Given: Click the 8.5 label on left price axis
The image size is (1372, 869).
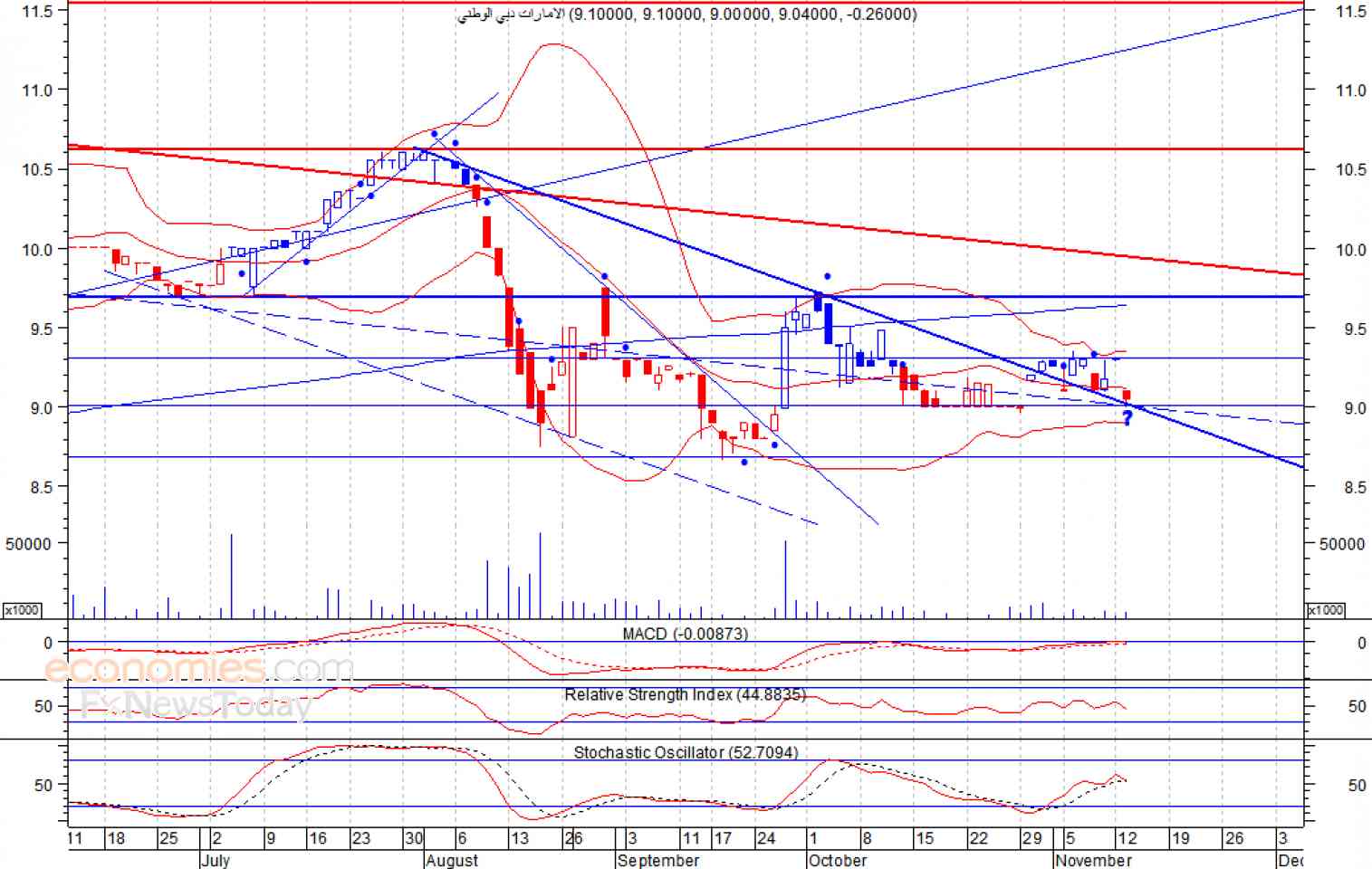Looking at the screenshot, I should pos(42,487).
